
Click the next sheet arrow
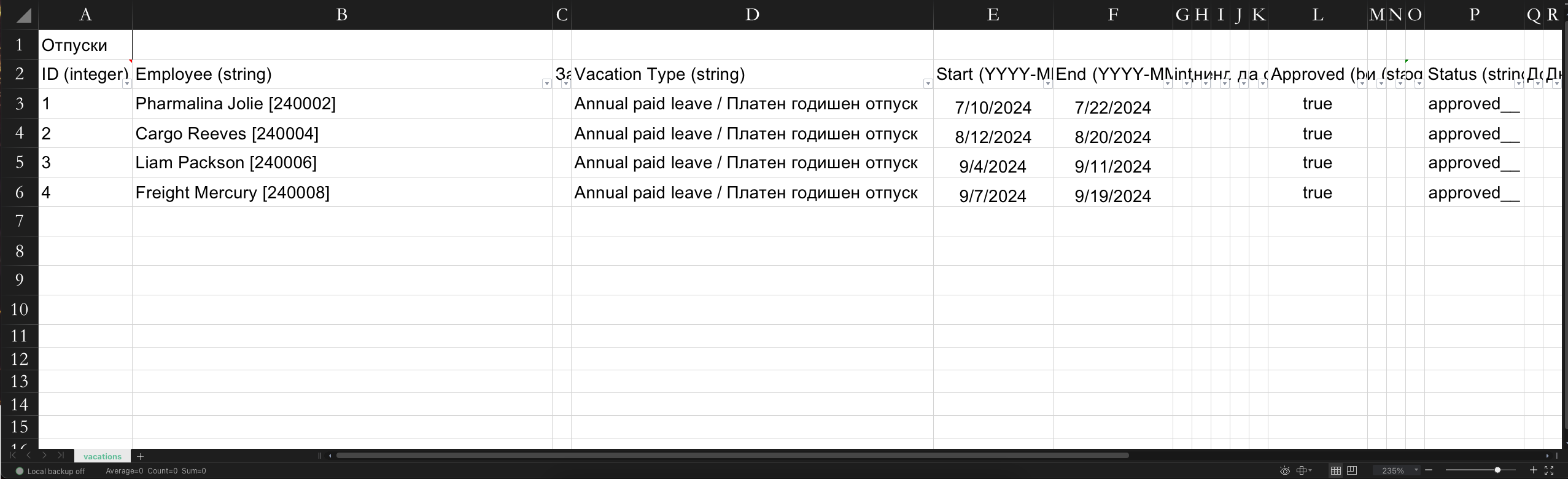pyautogui.click(x=44, y=456)
